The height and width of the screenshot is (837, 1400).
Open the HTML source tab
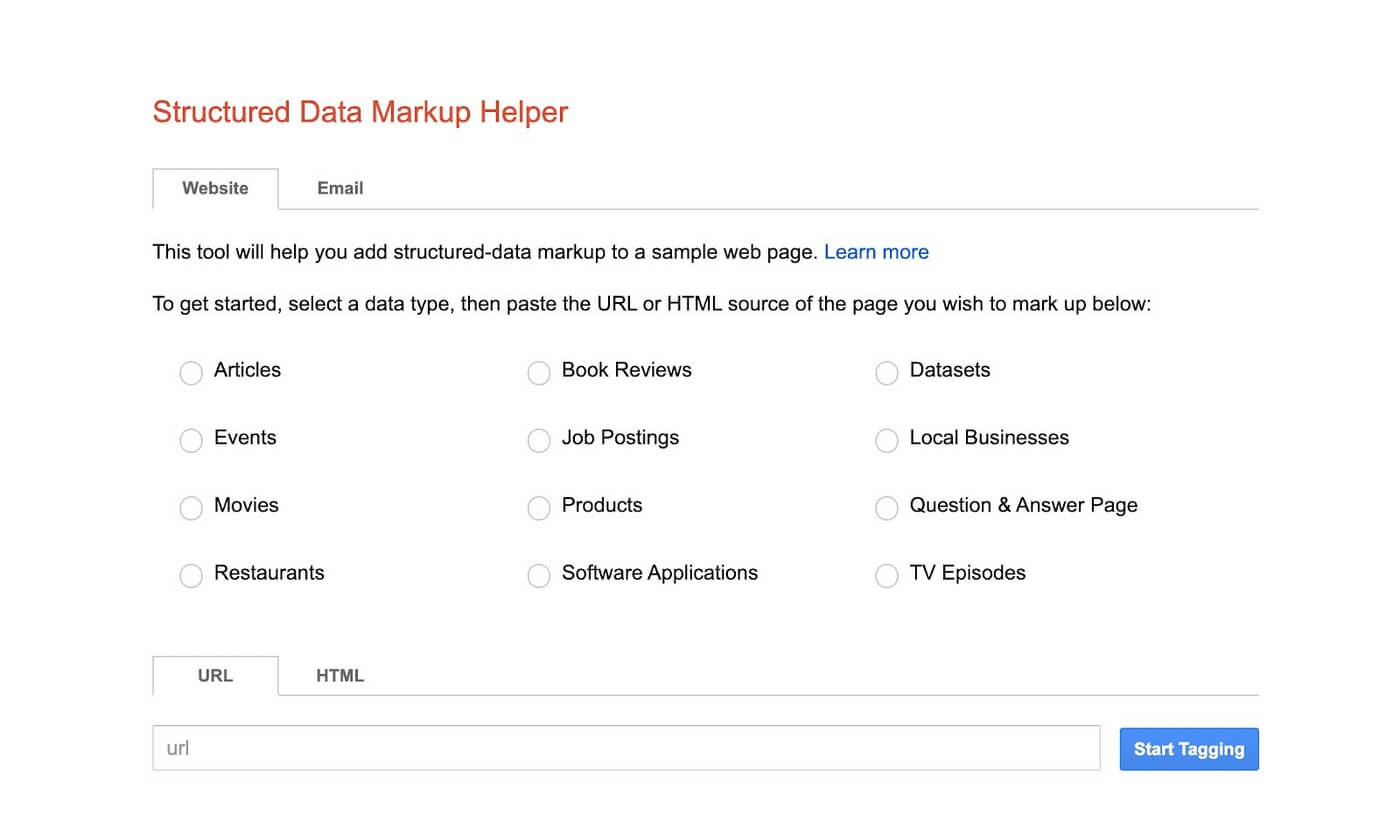coord(340,675)
